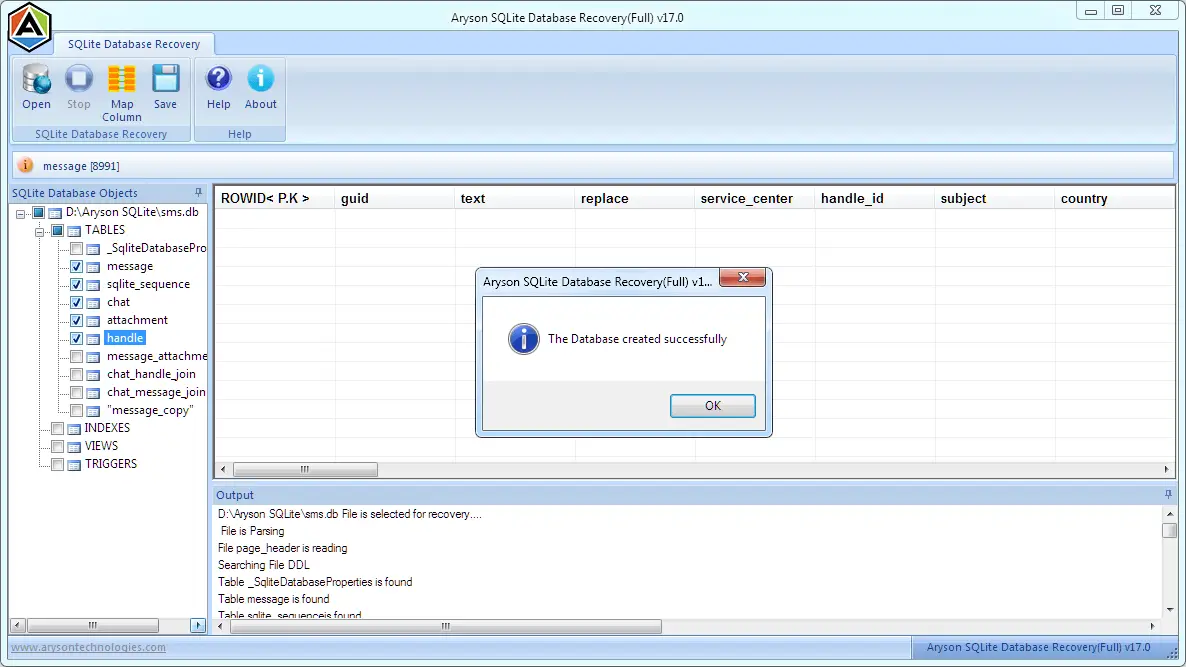Click the table icon beside chat
Image resolution: width=1186 pixels, height=667 pixels.
[x=93, y=302]
